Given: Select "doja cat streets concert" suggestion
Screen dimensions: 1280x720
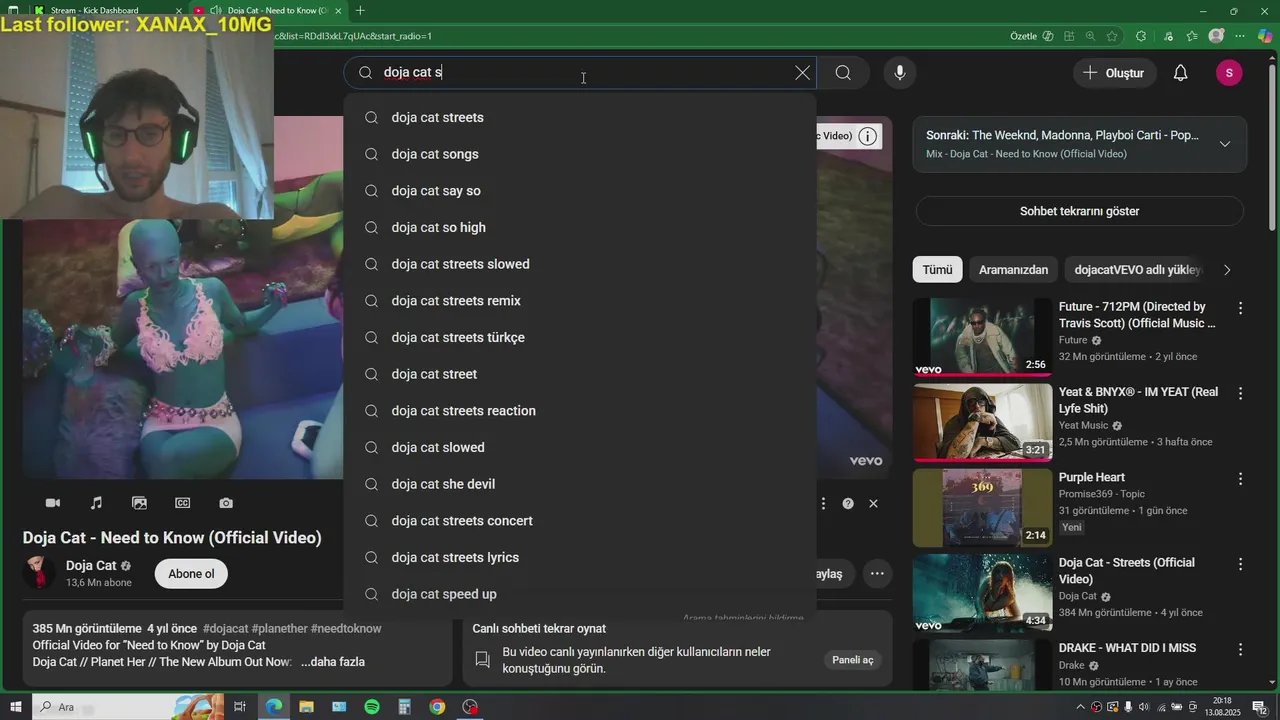Looking at the screenshot, I should [580, 521].
